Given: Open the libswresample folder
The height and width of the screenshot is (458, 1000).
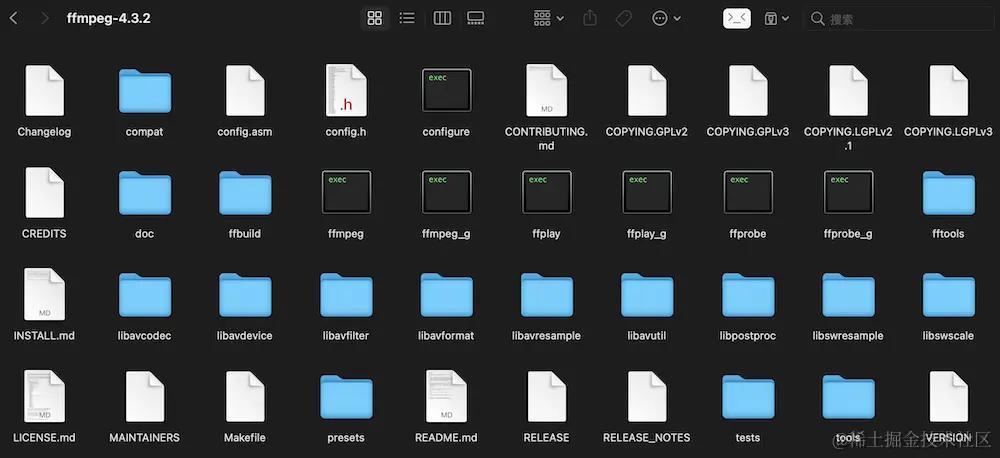Looking at the screenshot, I should [x=848, y=295].
